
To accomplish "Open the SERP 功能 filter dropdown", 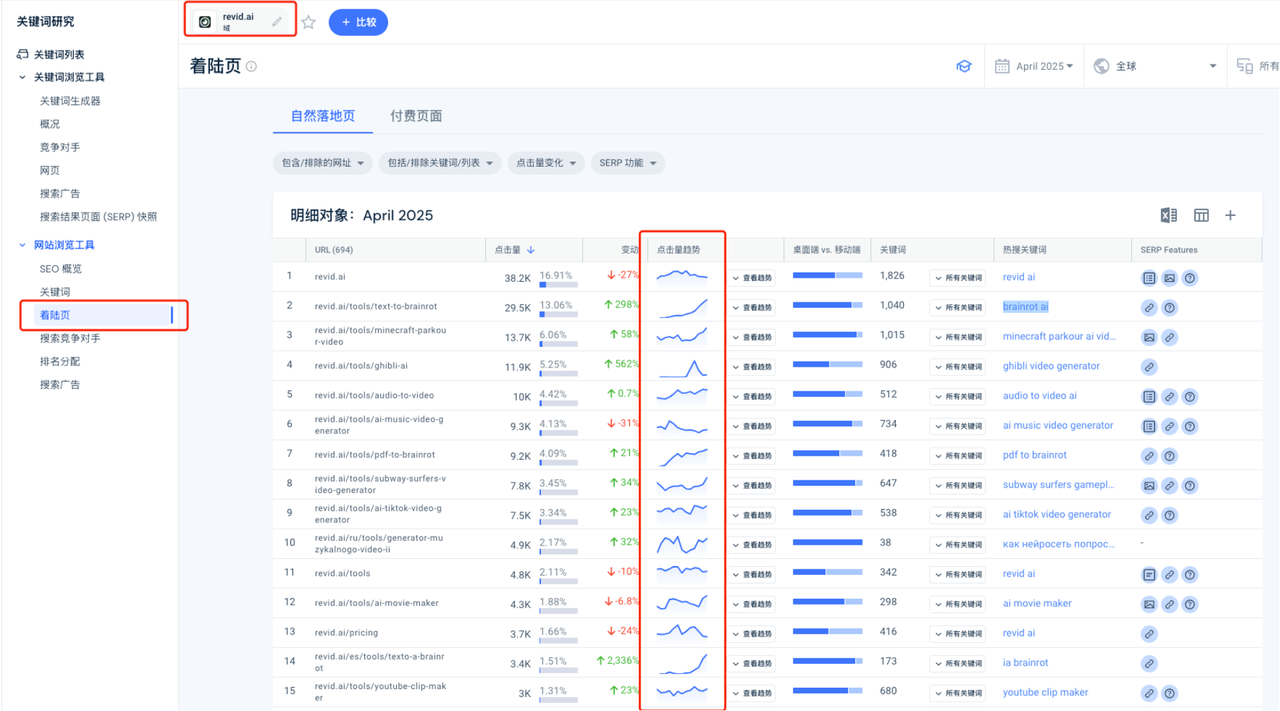I will [x=628, y=163].
